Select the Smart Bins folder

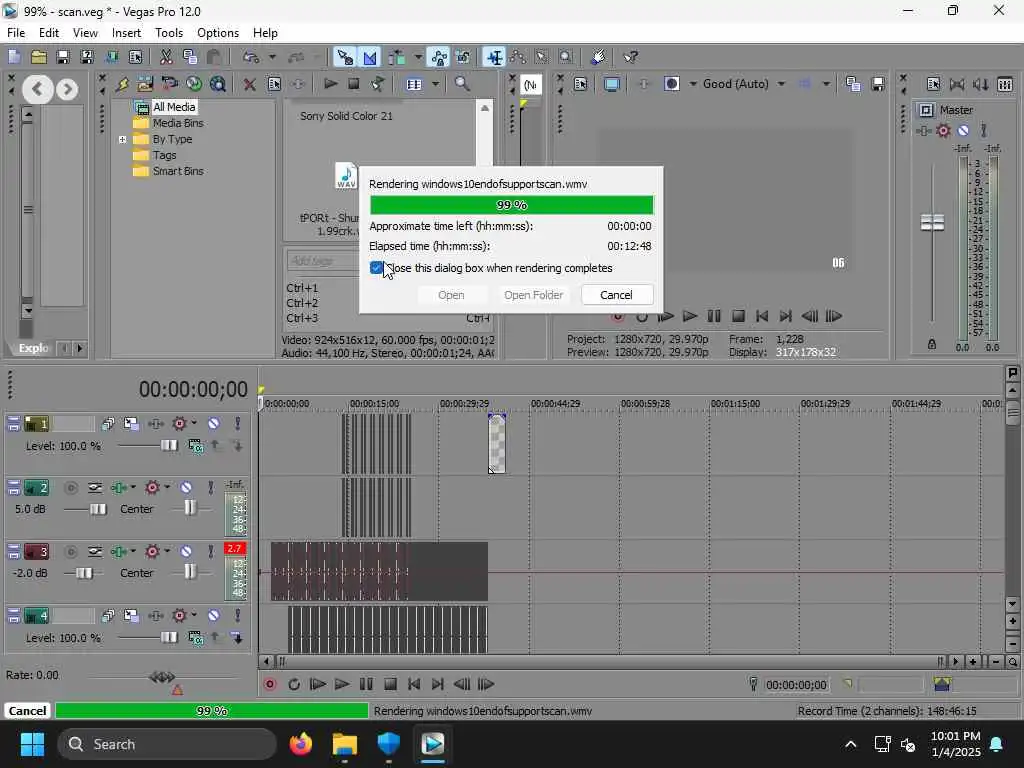(x=178, y=171)
